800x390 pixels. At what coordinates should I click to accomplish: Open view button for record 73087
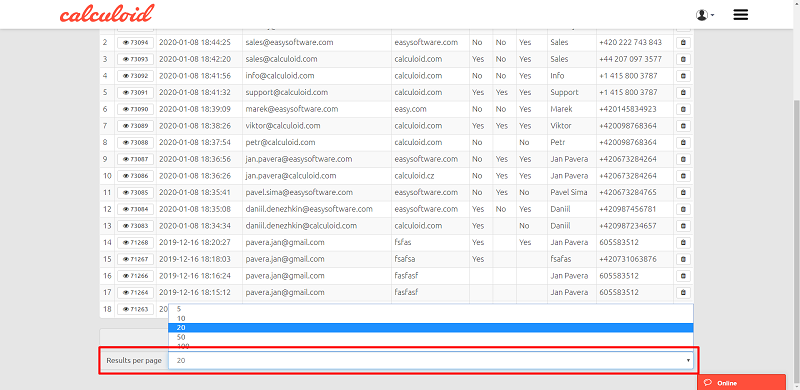tap(135, 160)
